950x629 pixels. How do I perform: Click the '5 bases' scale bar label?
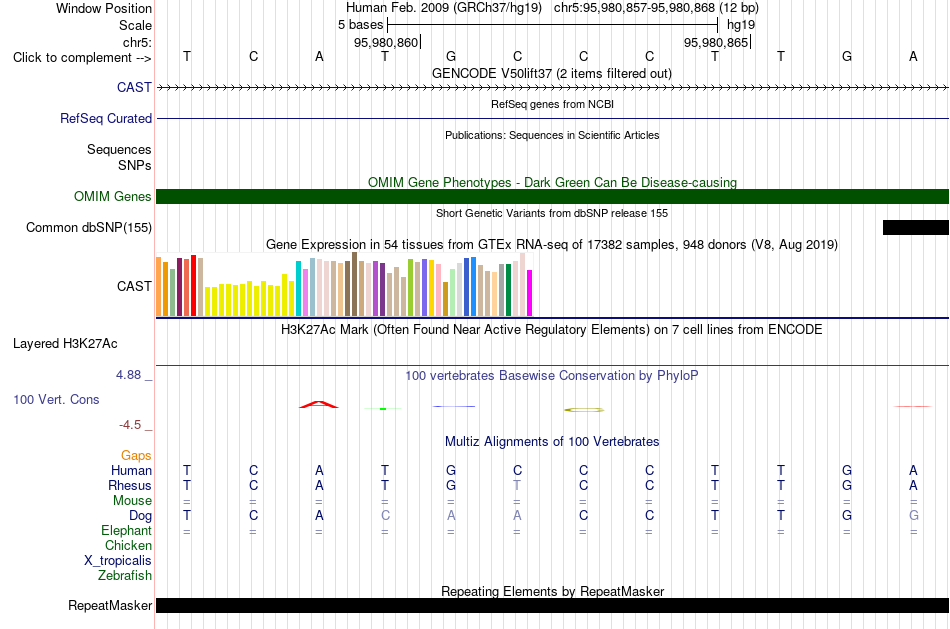(360, 25)
